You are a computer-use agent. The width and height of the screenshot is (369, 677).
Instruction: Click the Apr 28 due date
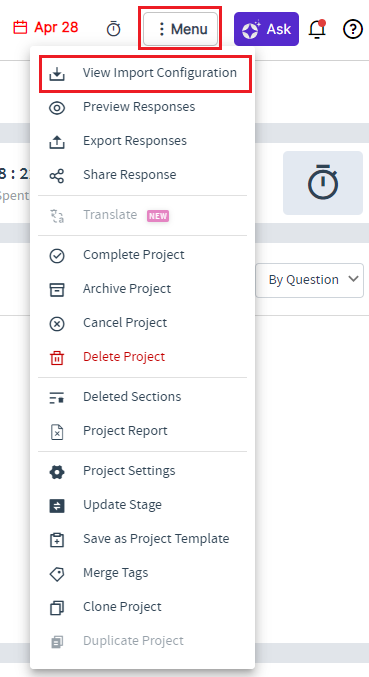click(45, 28)
